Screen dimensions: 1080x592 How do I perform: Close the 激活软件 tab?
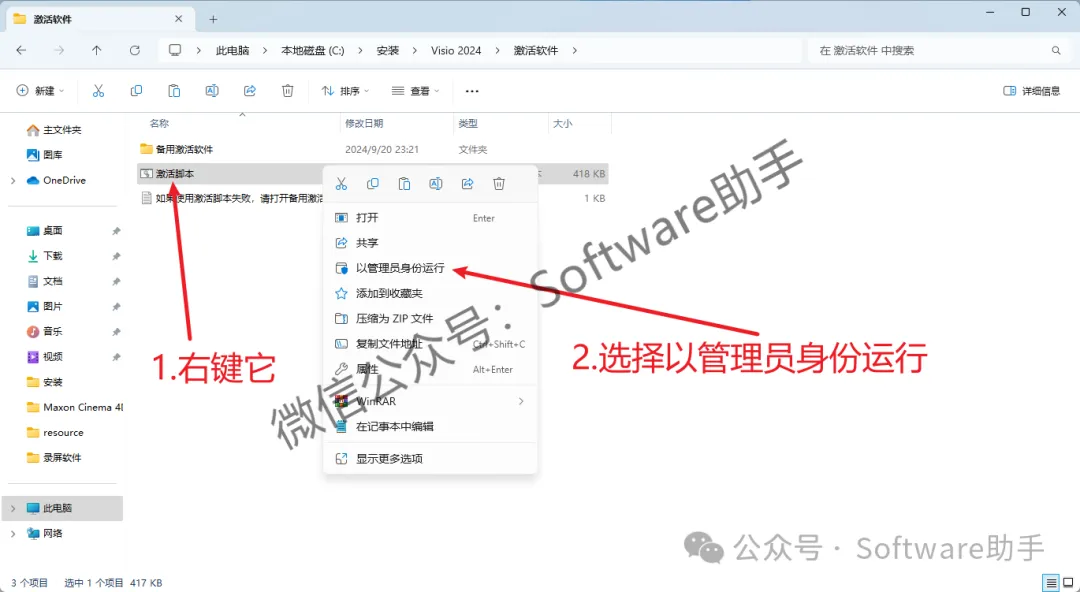coord(178,19)
